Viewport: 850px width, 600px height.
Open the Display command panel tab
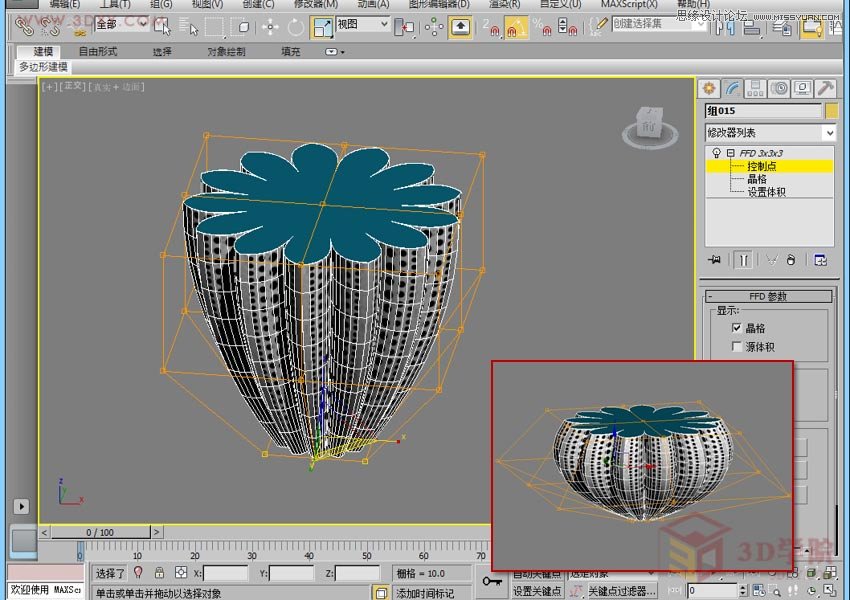(802, 88)
